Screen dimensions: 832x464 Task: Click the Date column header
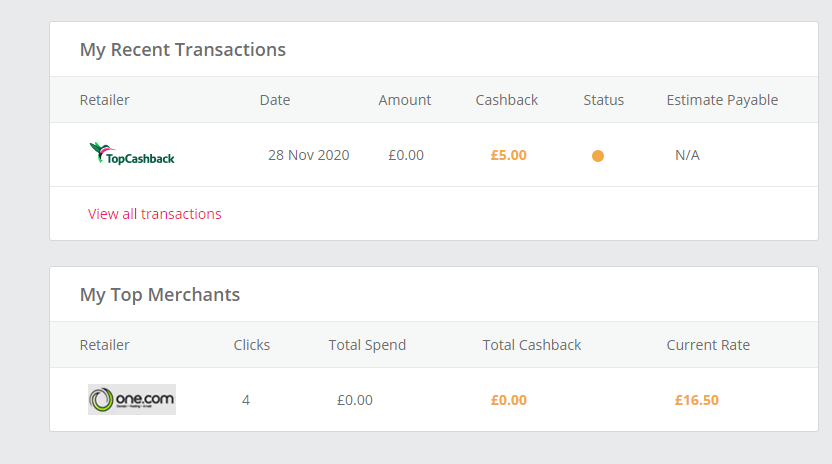click(x=275, y=100)
